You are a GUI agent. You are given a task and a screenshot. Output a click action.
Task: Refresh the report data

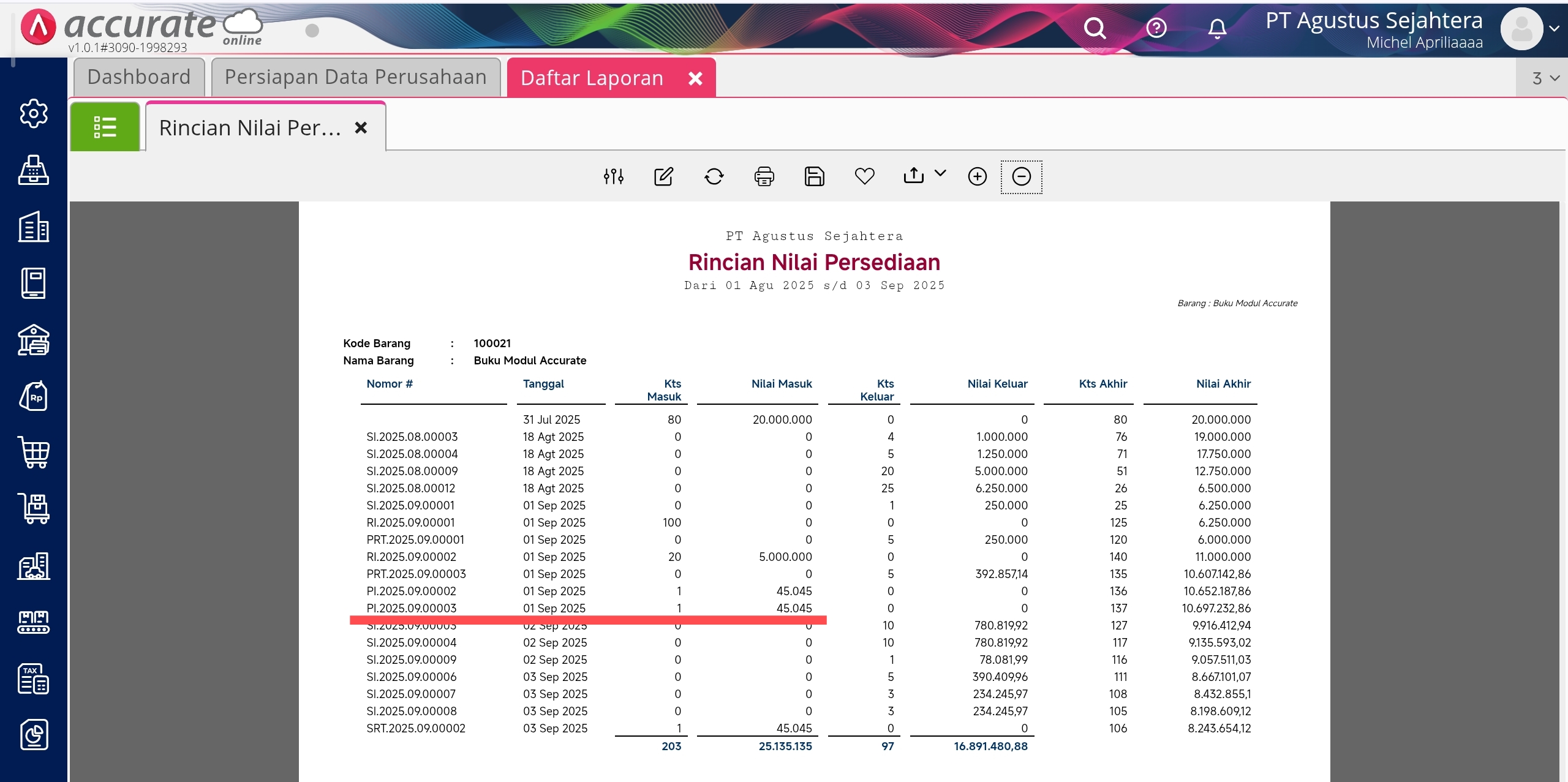[x=714, y=176]
